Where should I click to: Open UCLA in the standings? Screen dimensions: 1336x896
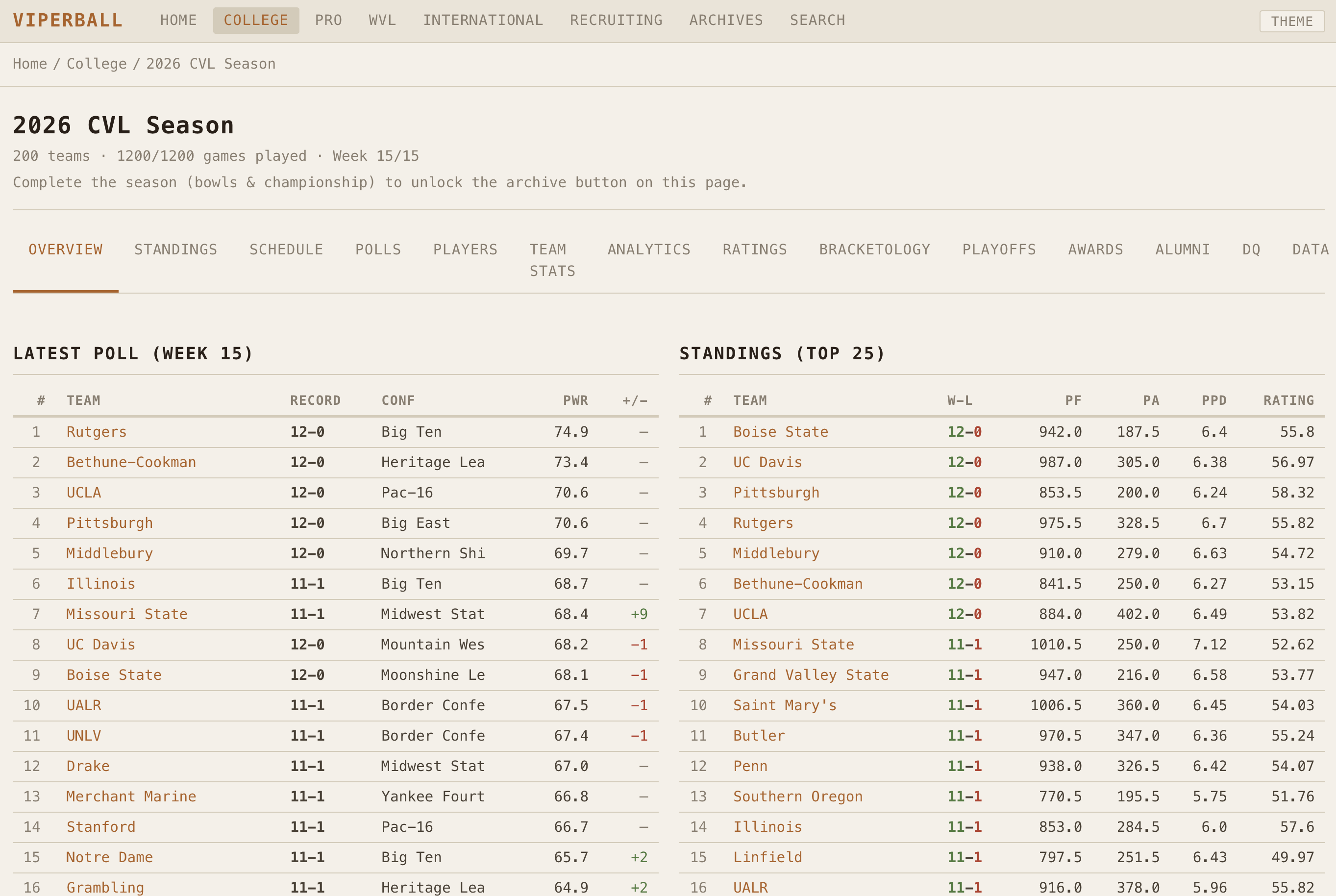(x=750, y=614)
